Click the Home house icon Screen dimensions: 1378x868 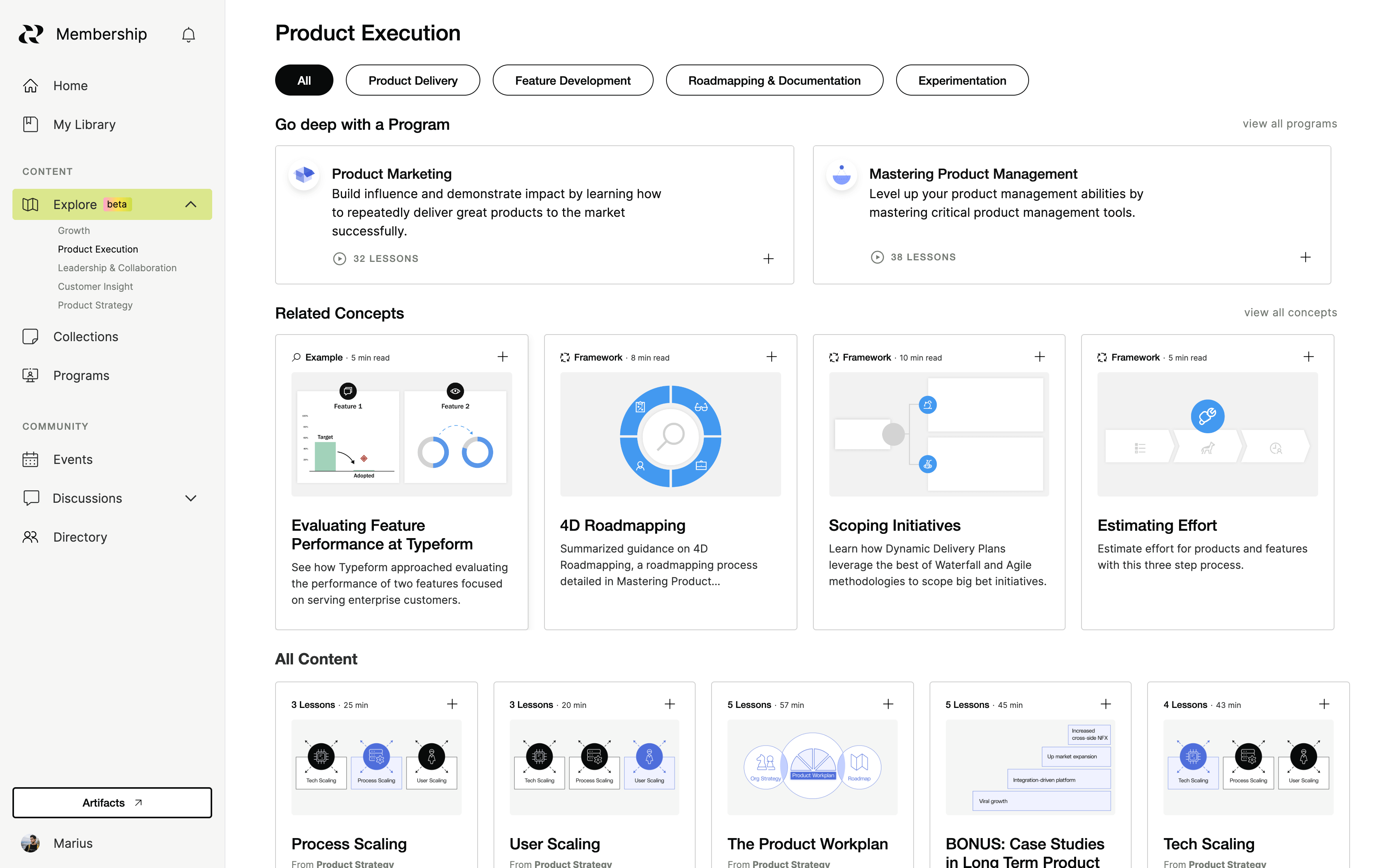pos(30,86)
